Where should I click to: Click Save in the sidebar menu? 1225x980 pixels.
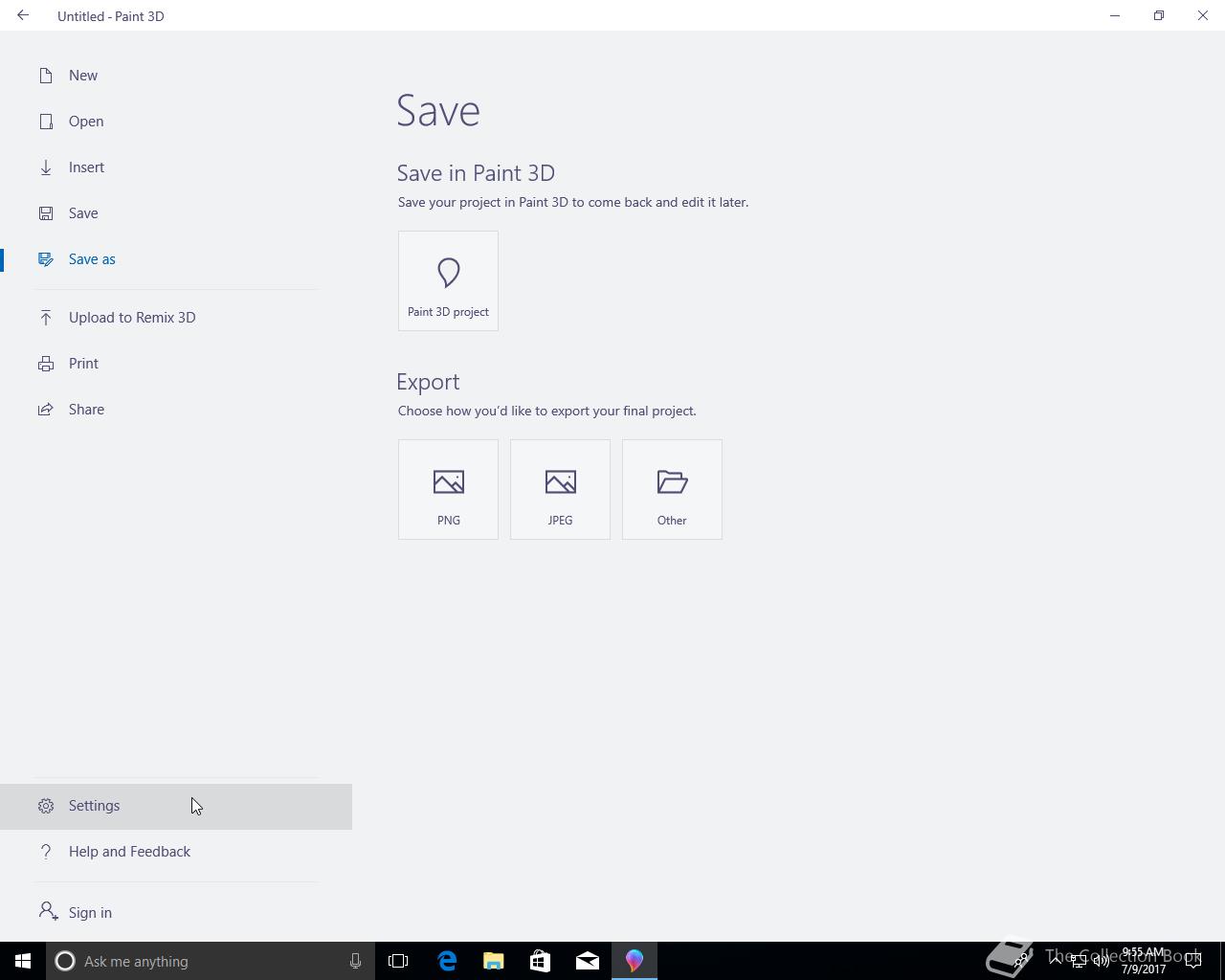(176, 213)
